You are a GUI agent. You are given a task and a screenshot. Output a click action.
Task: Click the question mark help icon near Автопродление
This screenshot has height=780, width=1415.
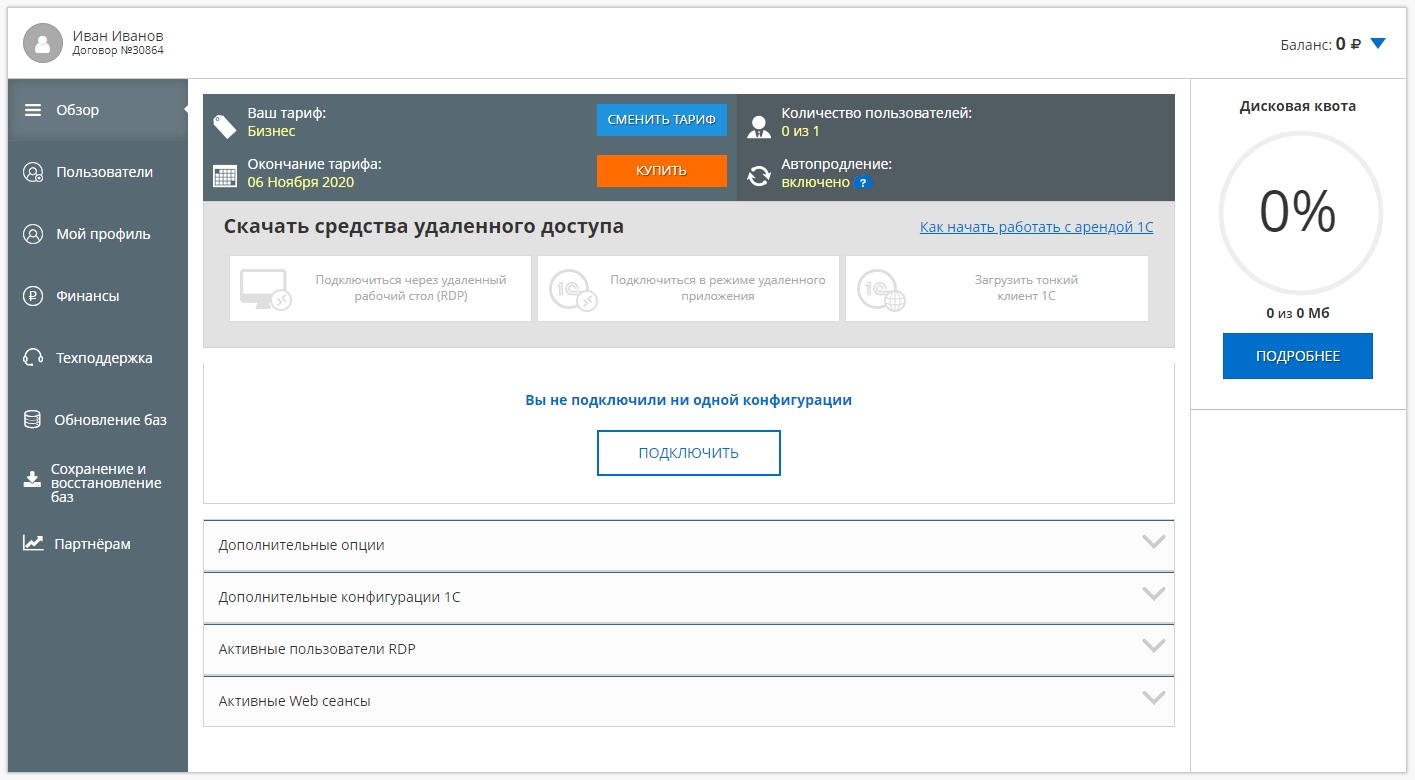coord(862,183)
